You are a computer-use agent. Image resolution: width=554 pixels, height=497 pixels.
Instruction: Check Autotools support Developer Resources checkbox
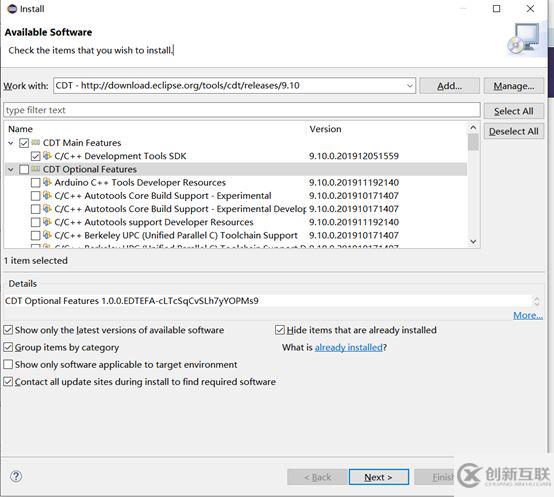(36, 222)
